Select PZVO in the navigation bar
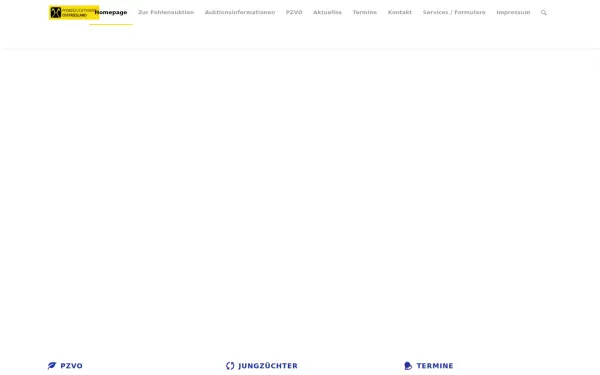The width and height of the screenshot is (600, 375). tap(294, 12)
